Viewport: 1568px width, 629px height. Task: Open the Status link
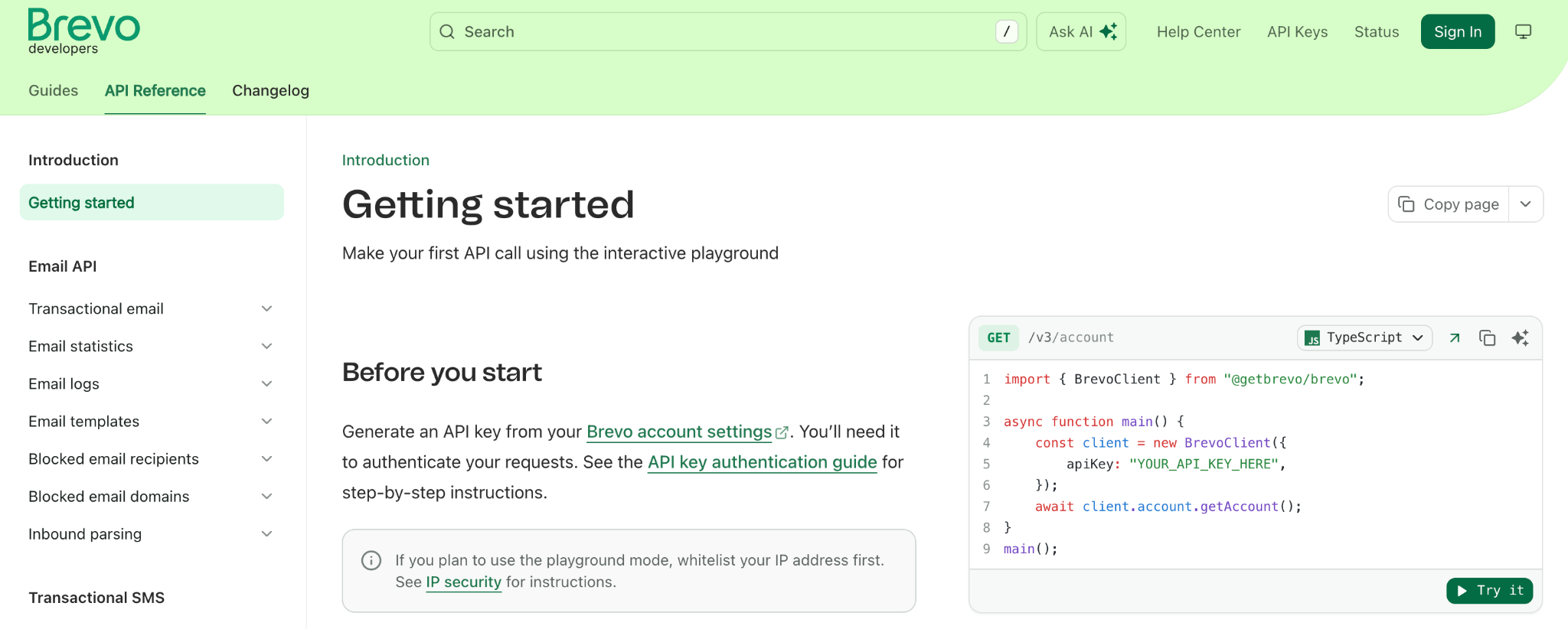1377,31
